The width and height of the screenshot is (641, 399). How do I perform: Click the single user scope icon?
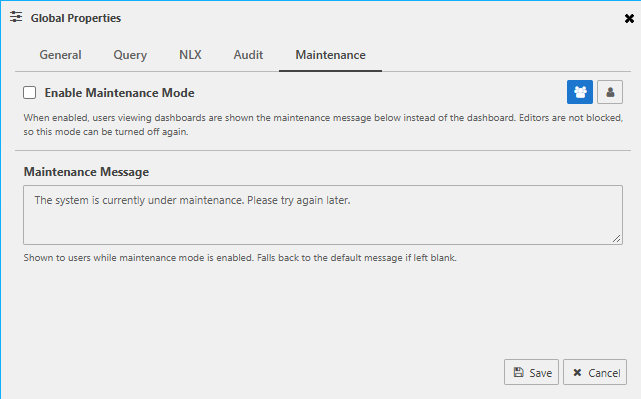(x=610, y=92)
